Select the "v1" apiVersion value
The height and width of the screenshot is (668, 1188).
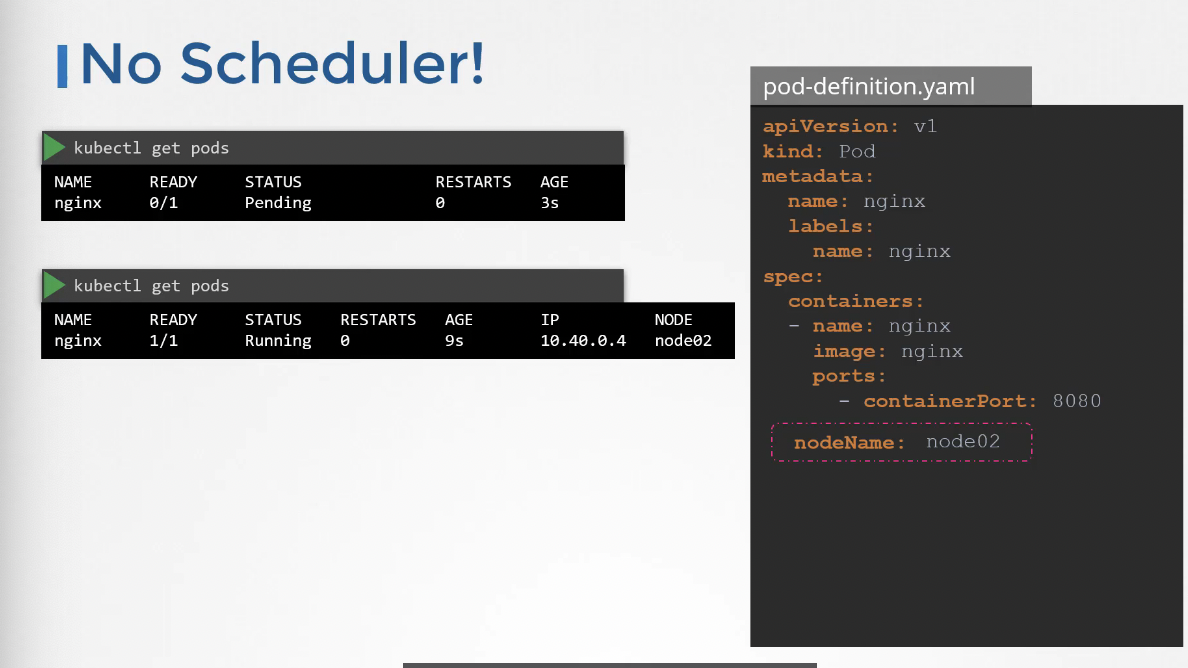pyautogui.click(x=925, y=126)
